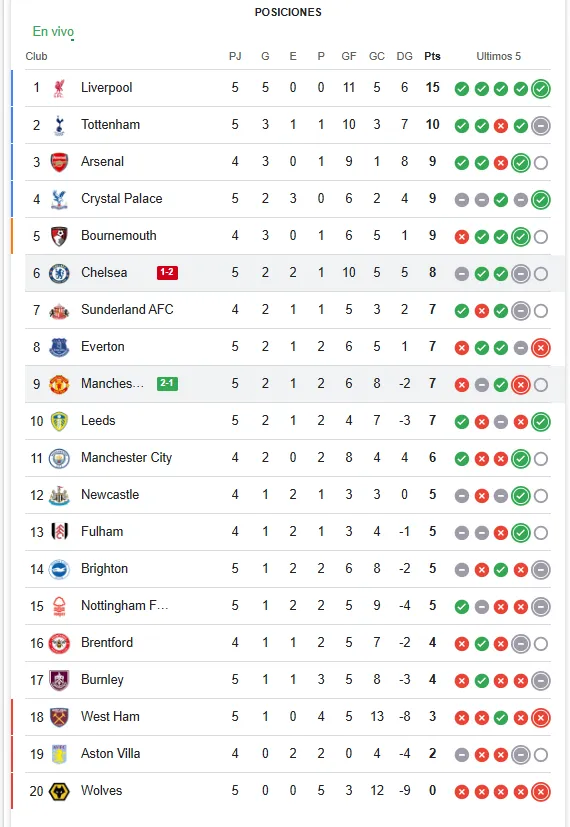Open the Manchester City team name

tap(127, 458)
